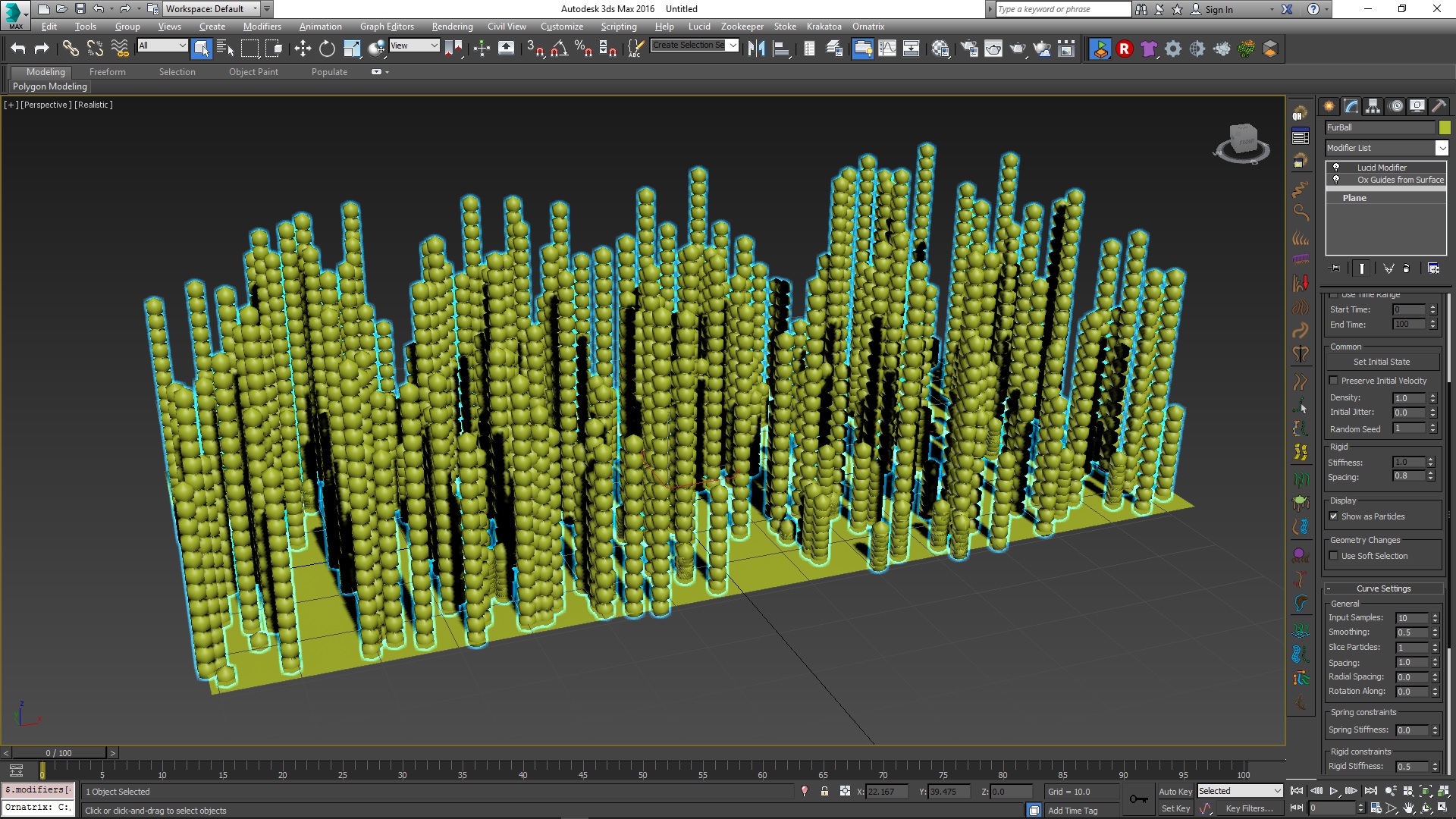Toggle the Angle Snap icon
1456x819 pixels.
(559, 49)
